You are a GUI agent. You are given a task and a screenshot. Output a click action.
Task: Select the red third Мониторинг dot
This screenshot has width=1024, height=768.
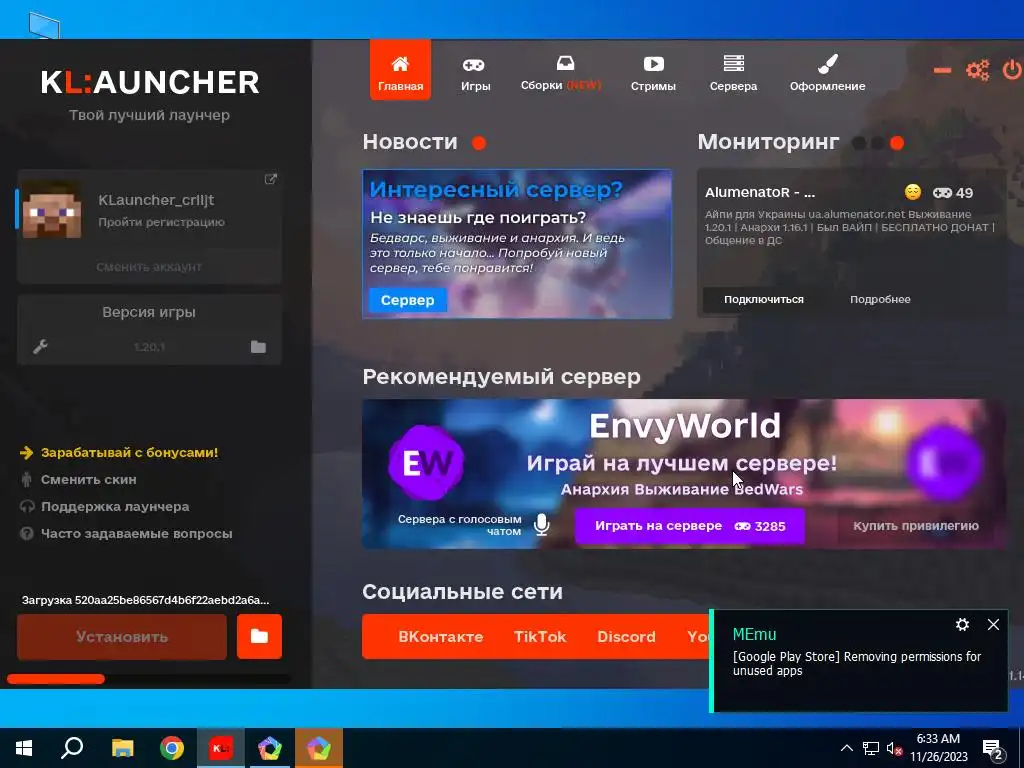click(x=897, y=142)
